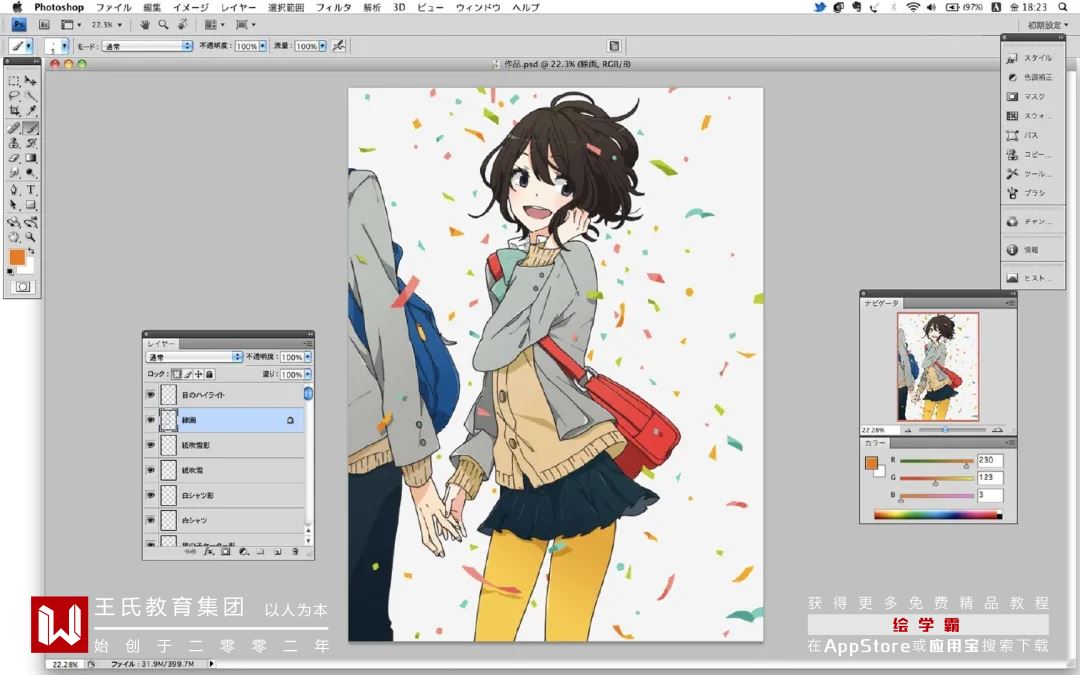This screenshot has height=675, width=1080.
Task: Open workspace switcher 初期設定 dropdown
Action: [x=1048, y=25]
